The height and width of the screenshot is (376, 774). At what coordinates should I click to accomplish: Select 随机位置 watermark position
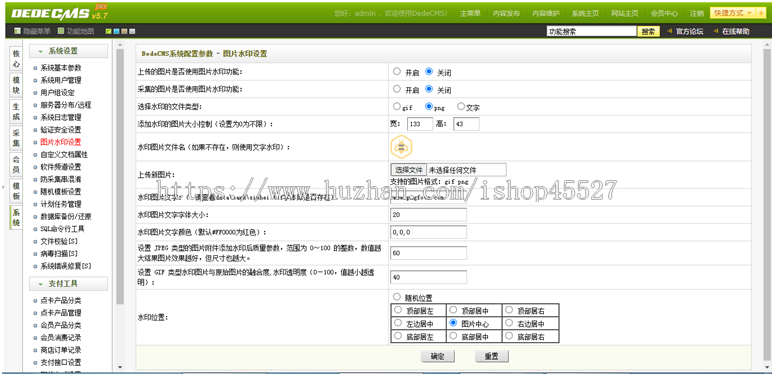397,297
